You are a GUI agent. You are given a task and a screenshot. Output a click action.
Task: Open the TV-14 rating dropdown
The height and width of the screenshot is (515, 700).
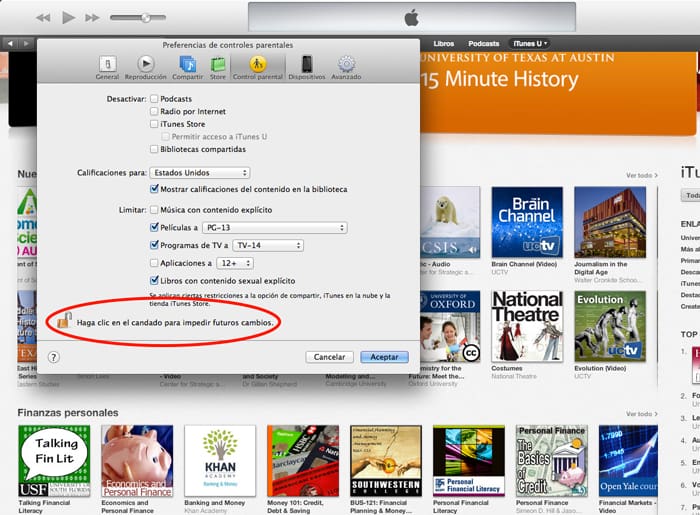point(268,245)
